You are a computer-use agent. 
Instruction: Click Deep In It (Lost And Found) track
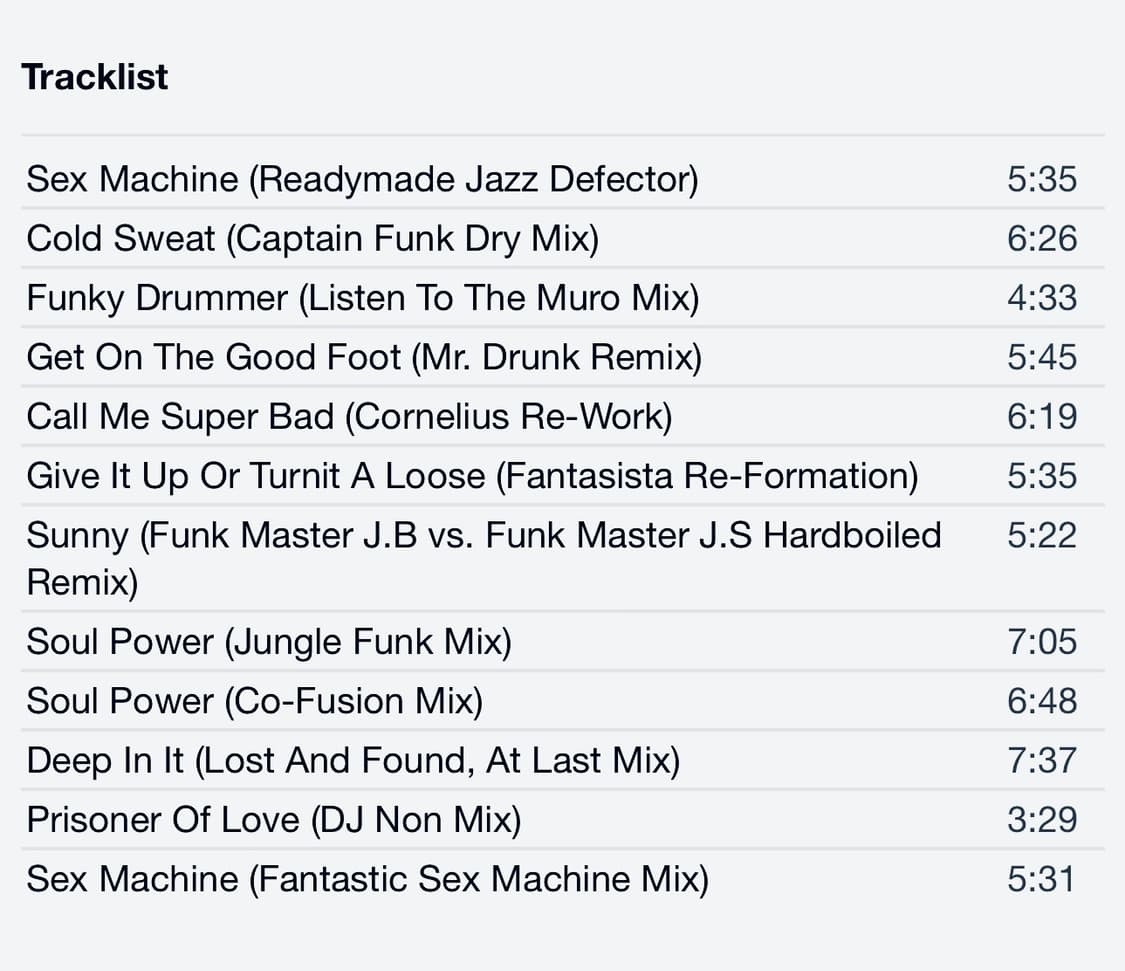tap(353, 761)
